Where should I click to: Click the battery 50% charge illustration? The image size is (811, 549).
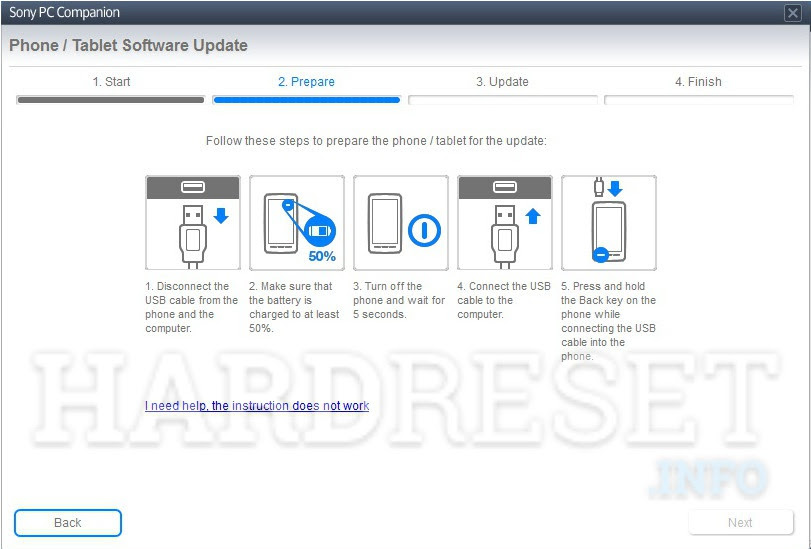[x=297, y=222]
